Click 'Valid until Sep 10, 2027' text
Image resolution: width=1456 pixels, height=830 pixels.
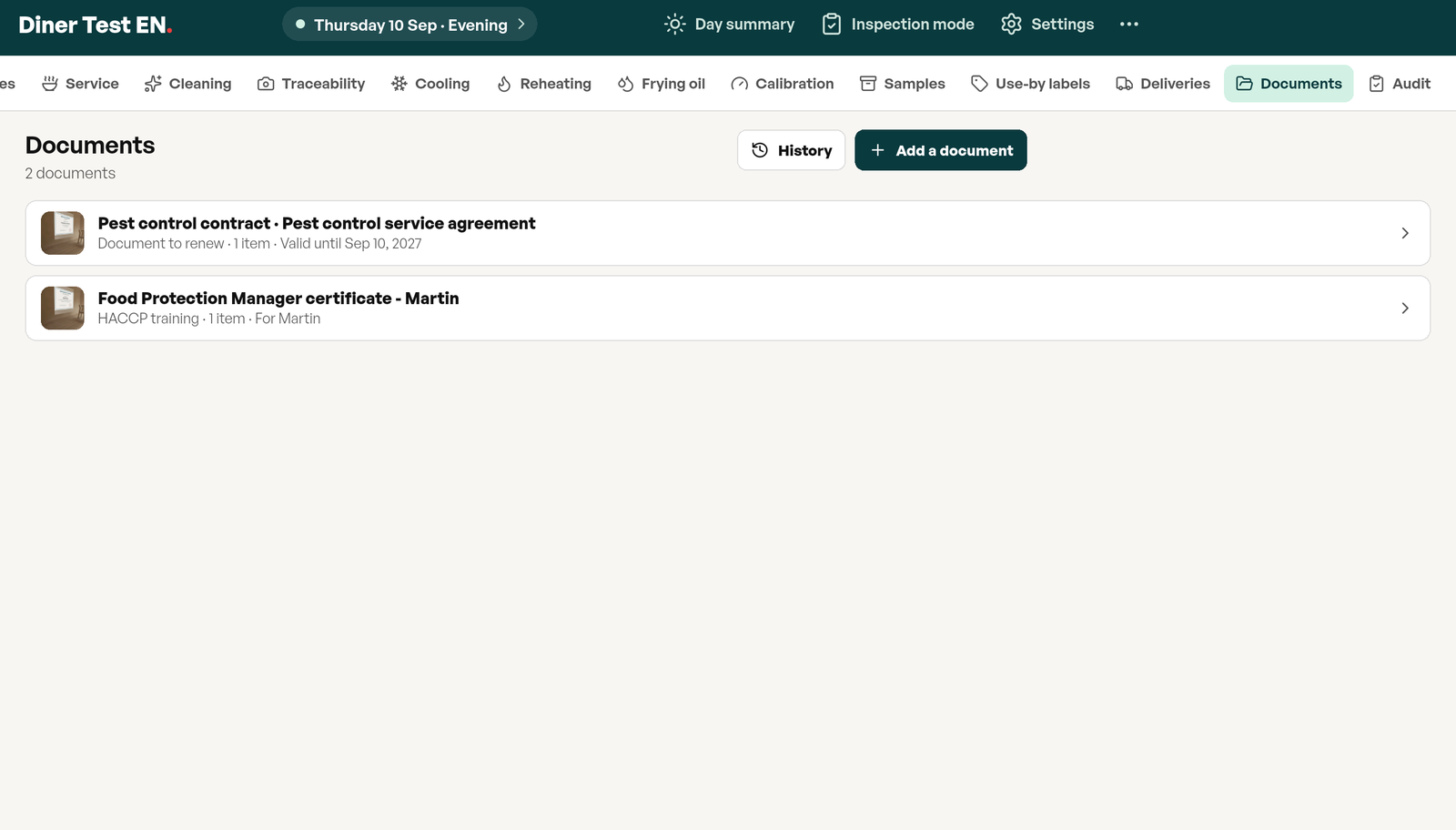coord(350,244)
